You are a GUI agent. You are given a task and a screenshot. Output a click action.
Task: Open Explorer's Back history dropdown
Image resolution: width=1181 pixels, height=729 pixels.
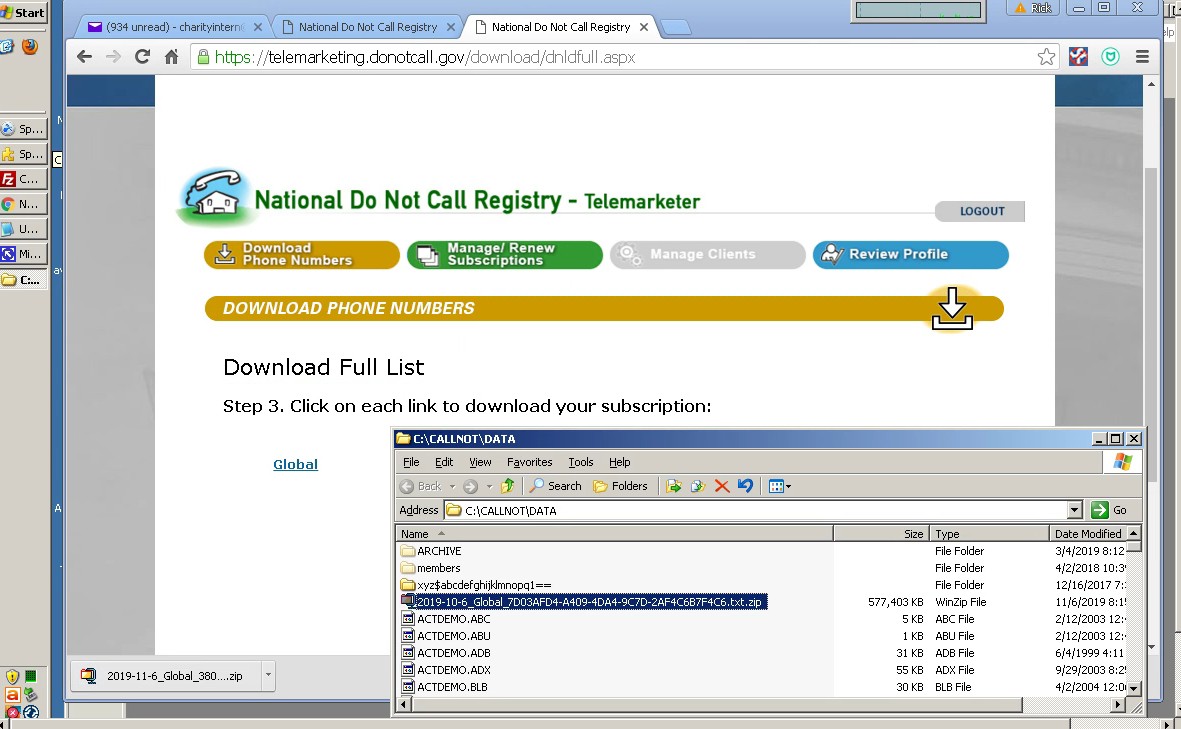pos(453,487)
